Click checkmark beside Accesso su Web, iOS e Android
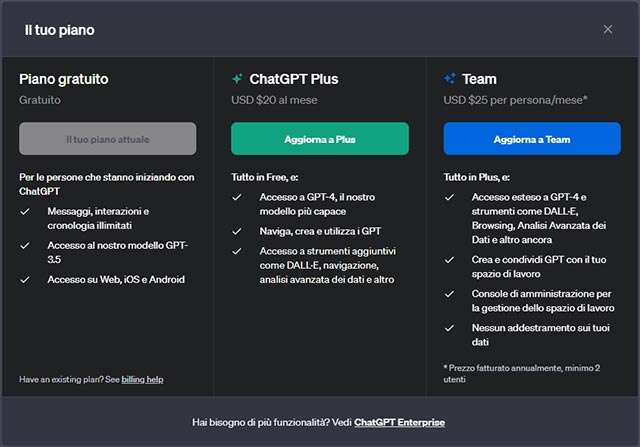 [x=25, y=279]
